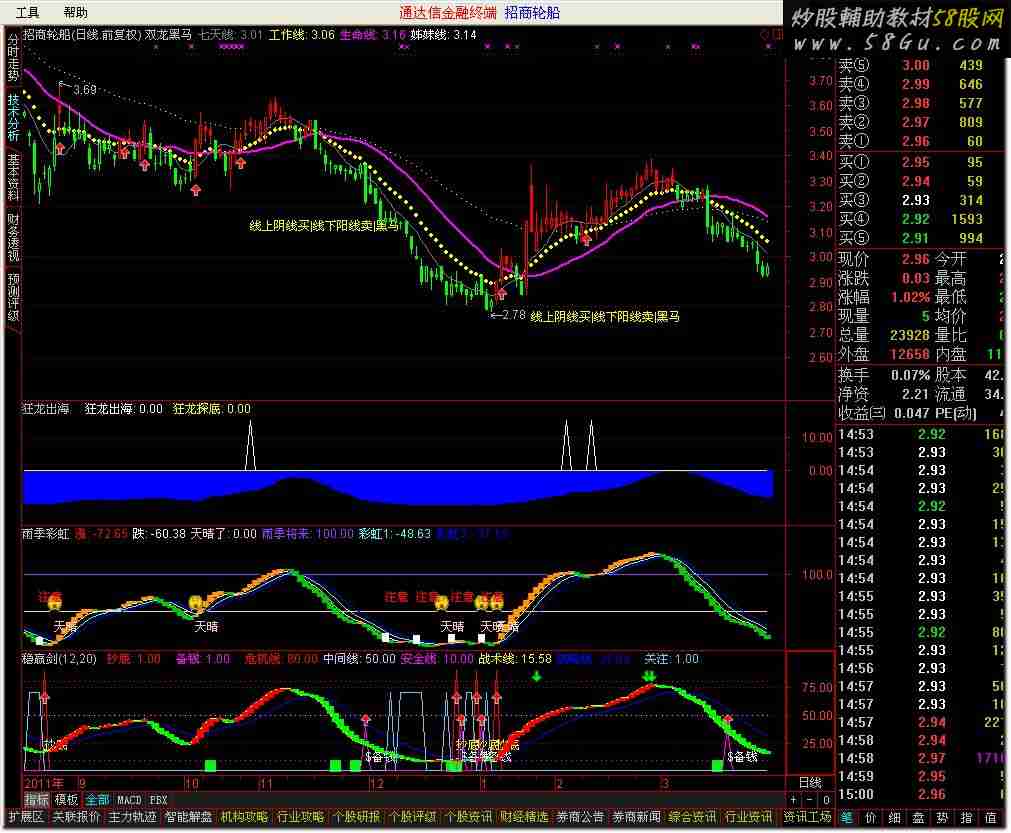Open the 预测评级 side tab
1011x833 pixels.
point(13,297)
